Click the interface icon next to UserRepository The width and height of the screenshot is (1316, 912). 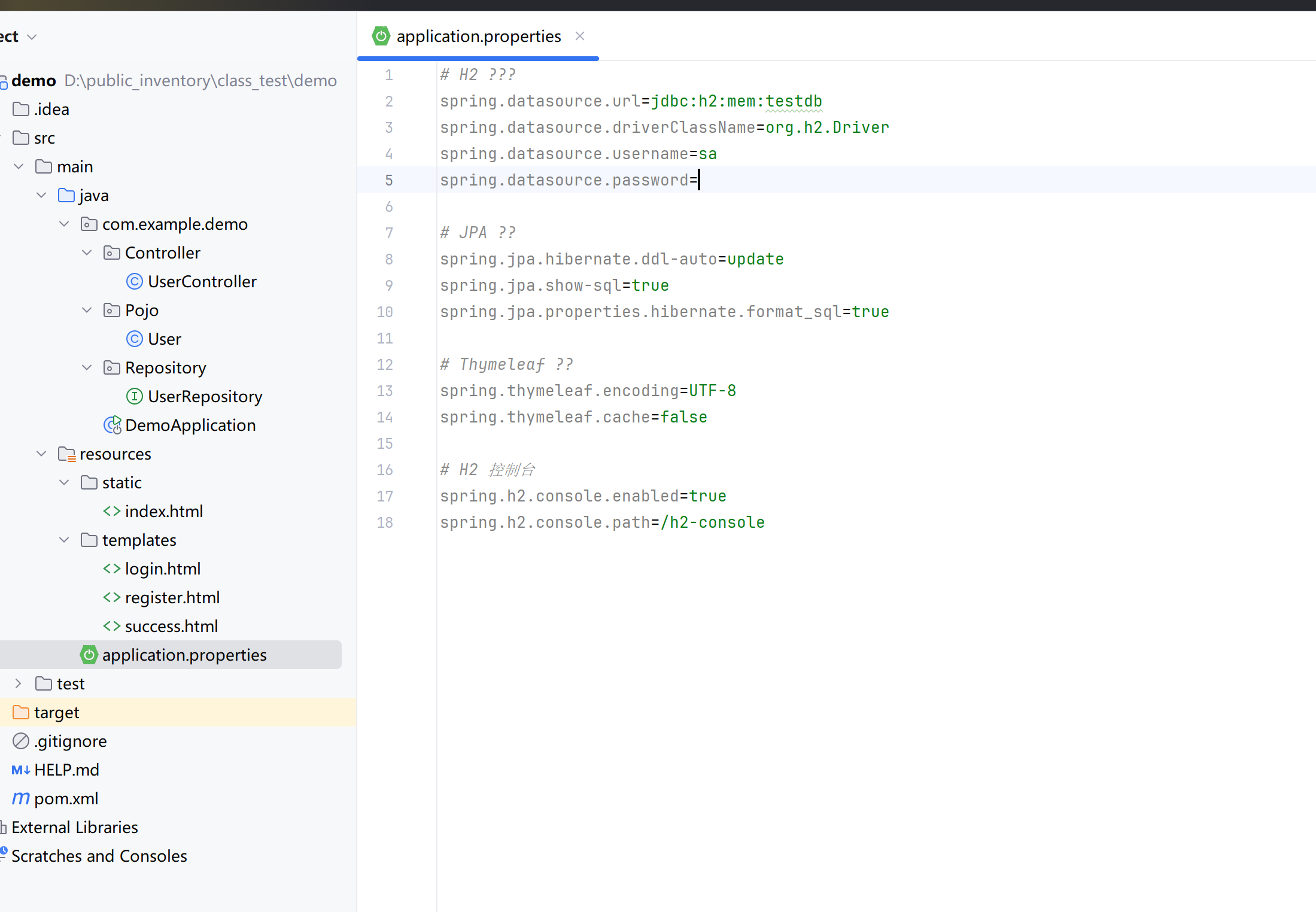point(134,396)
